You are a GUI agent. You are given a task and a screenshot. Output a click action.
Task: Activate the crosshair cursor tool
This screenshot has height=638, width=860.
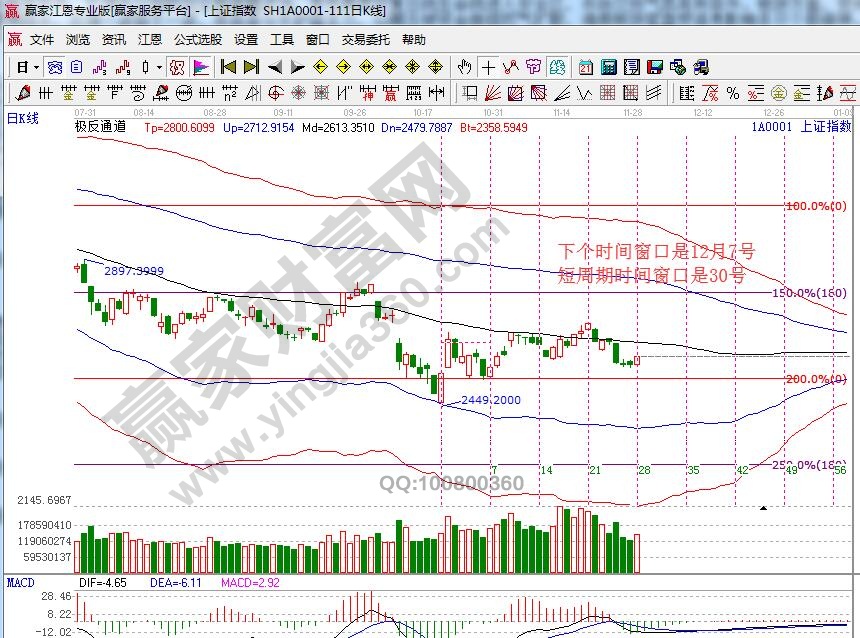click(x=488, y=67)
